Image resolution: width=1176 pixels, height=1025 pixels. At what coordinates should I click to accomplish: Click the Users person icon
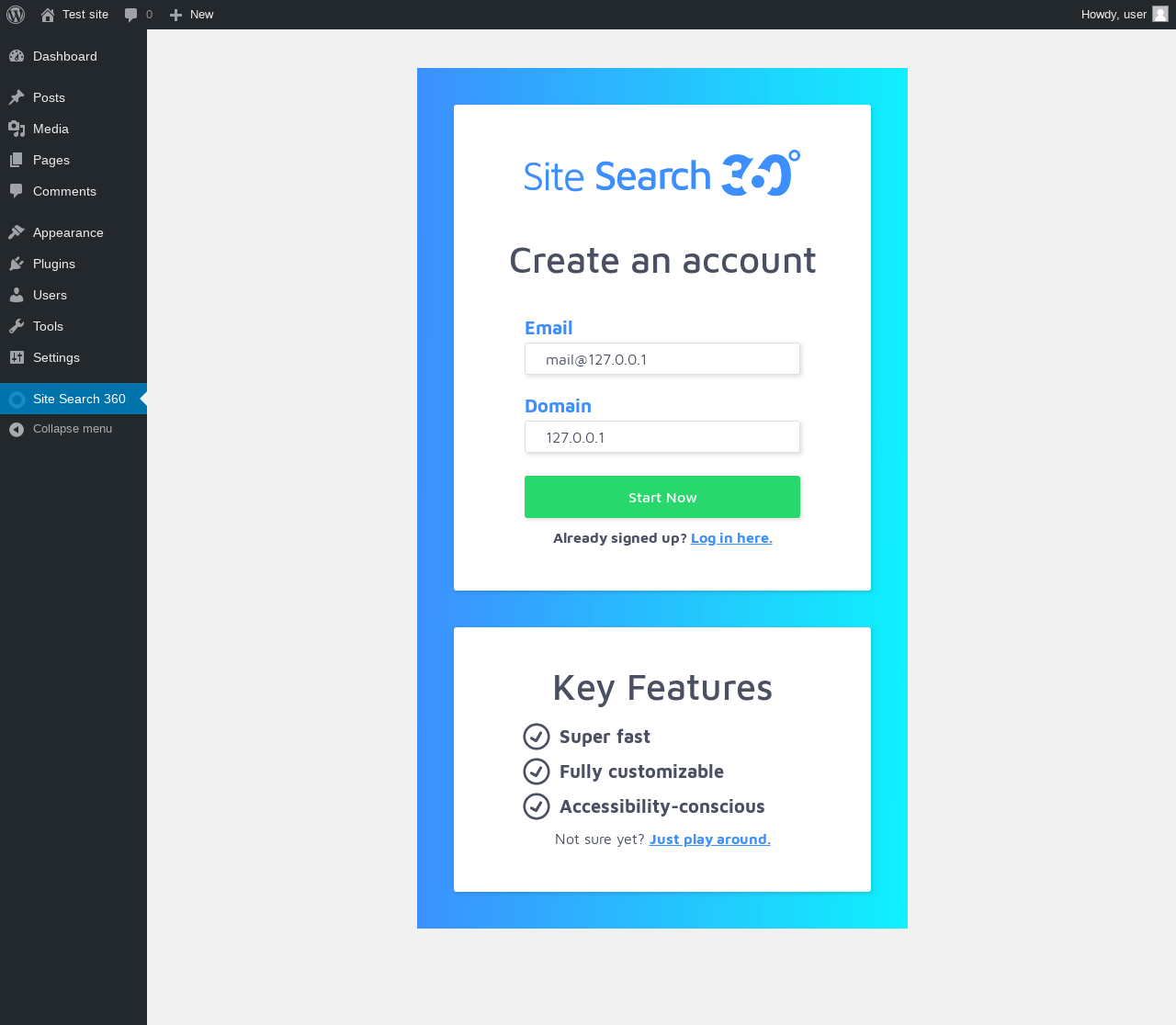click(x=17, y=295)
